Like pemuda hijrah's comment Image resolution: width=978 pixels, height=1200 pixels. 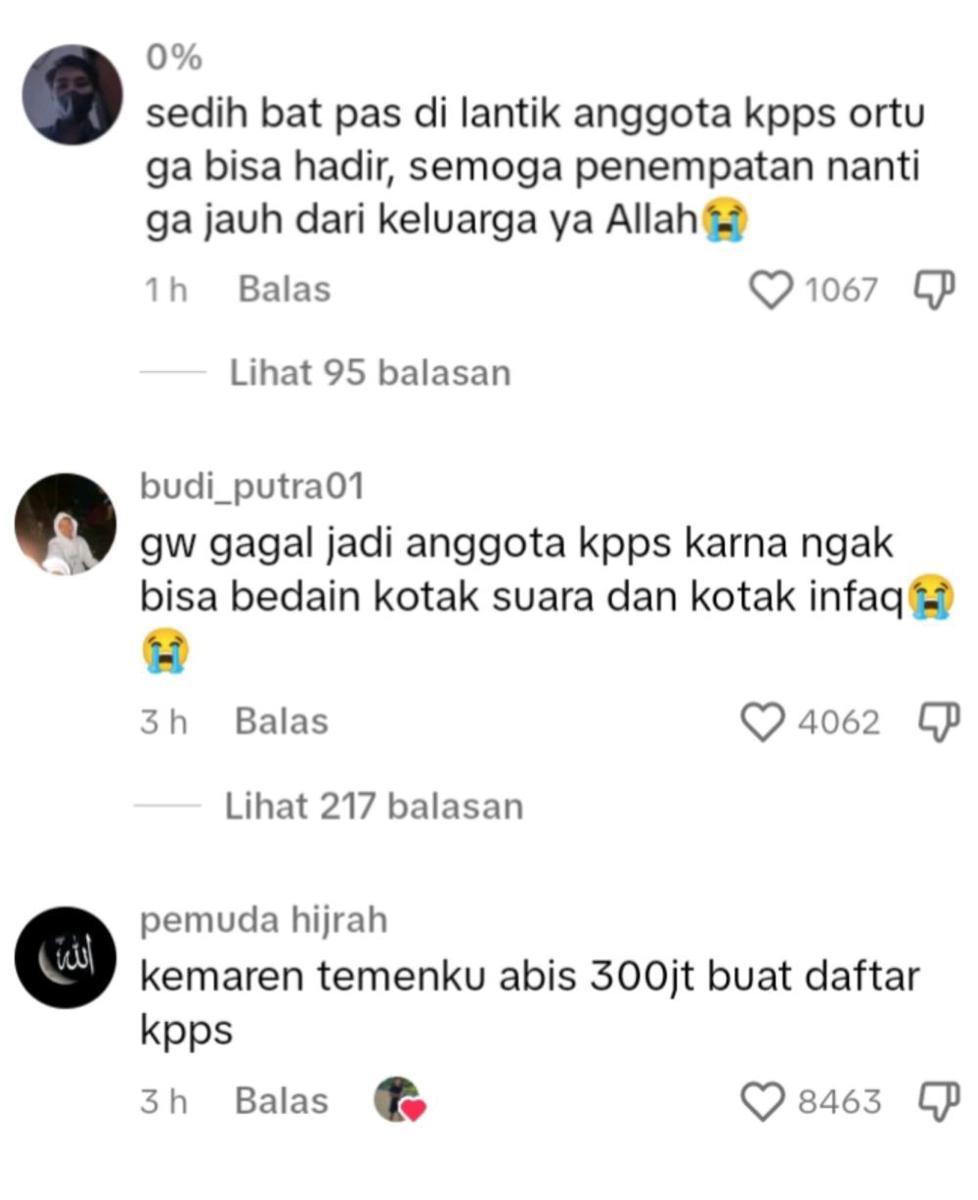tap(763, 1102)
